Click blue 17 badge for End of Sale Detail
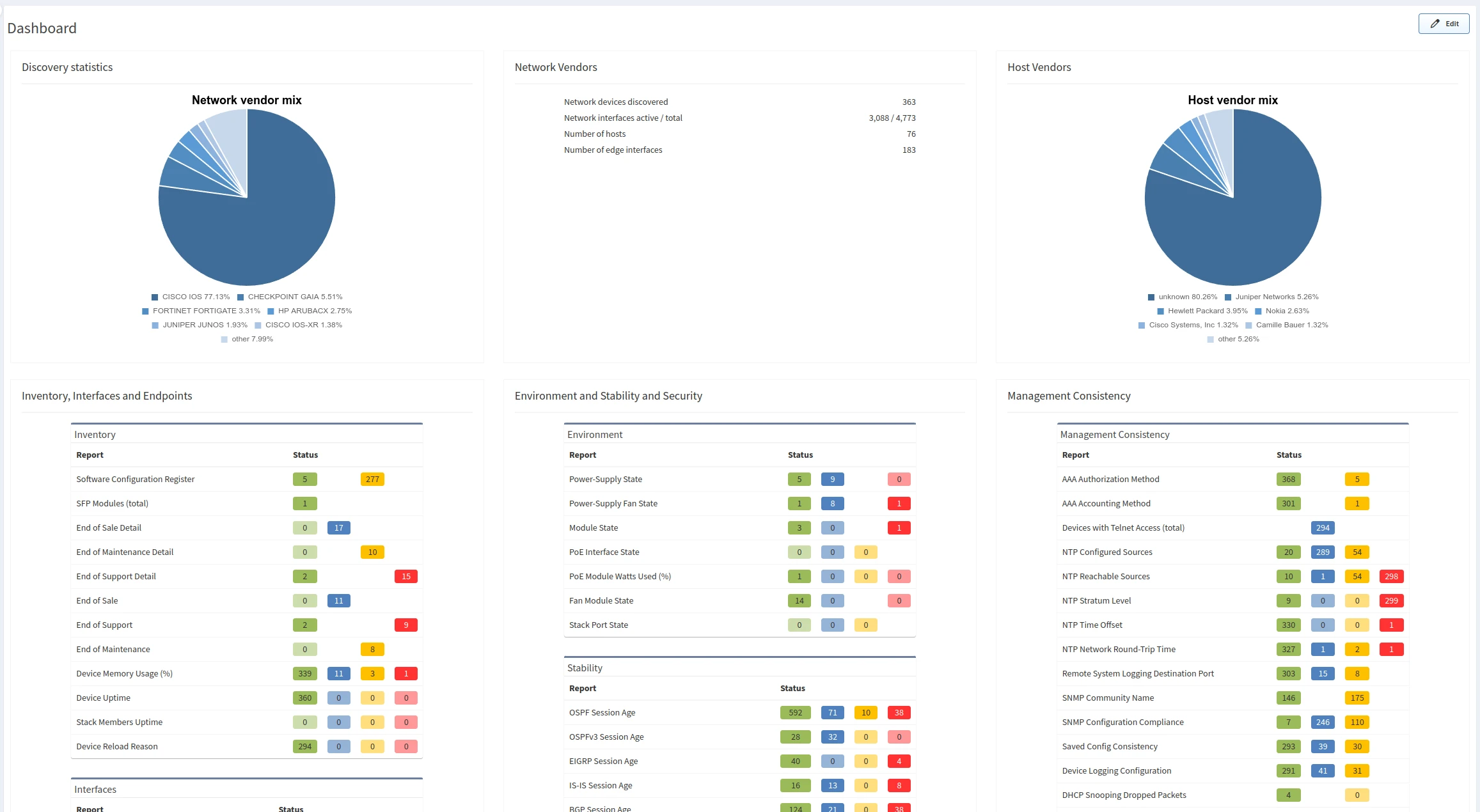The width and height of the screenshot is (1480, 812). click(338, 528)
